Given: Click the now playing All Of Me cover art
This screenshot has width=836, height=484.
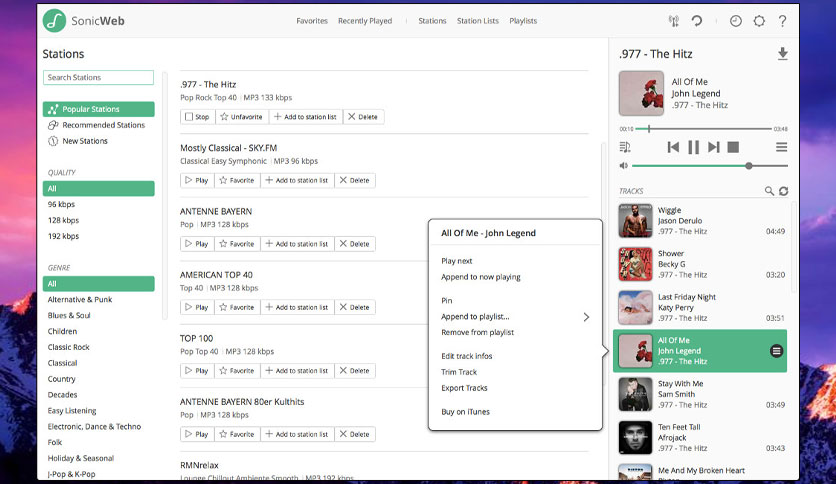Looking at the screenshot, I should 641,93.
